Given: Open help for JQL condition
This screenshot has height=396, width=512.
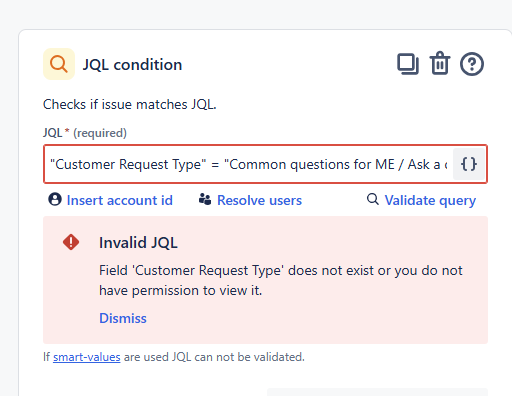Looking at the screenshot, I should 472,64.
